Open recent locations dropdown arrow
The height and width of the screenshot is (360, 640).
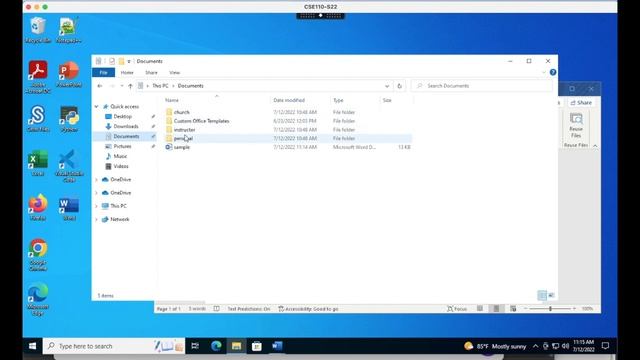tap(122, 86)
